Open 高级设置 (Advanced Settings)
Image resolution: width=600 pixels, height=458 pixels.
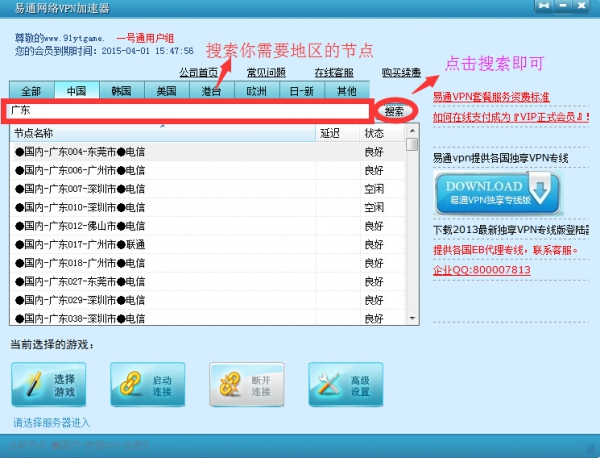pyautogui.click(x=345, y=386)
